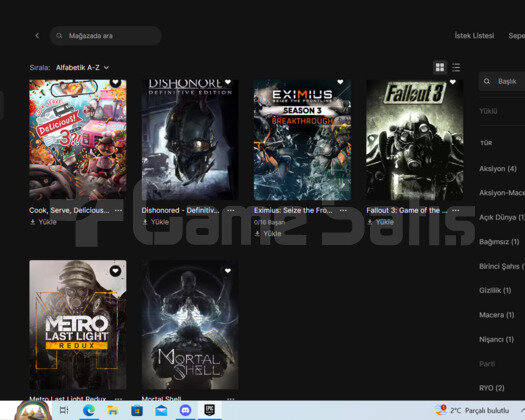
Task: Toggle the favorite heart on Eximius
Action: [x=340, y=82]
